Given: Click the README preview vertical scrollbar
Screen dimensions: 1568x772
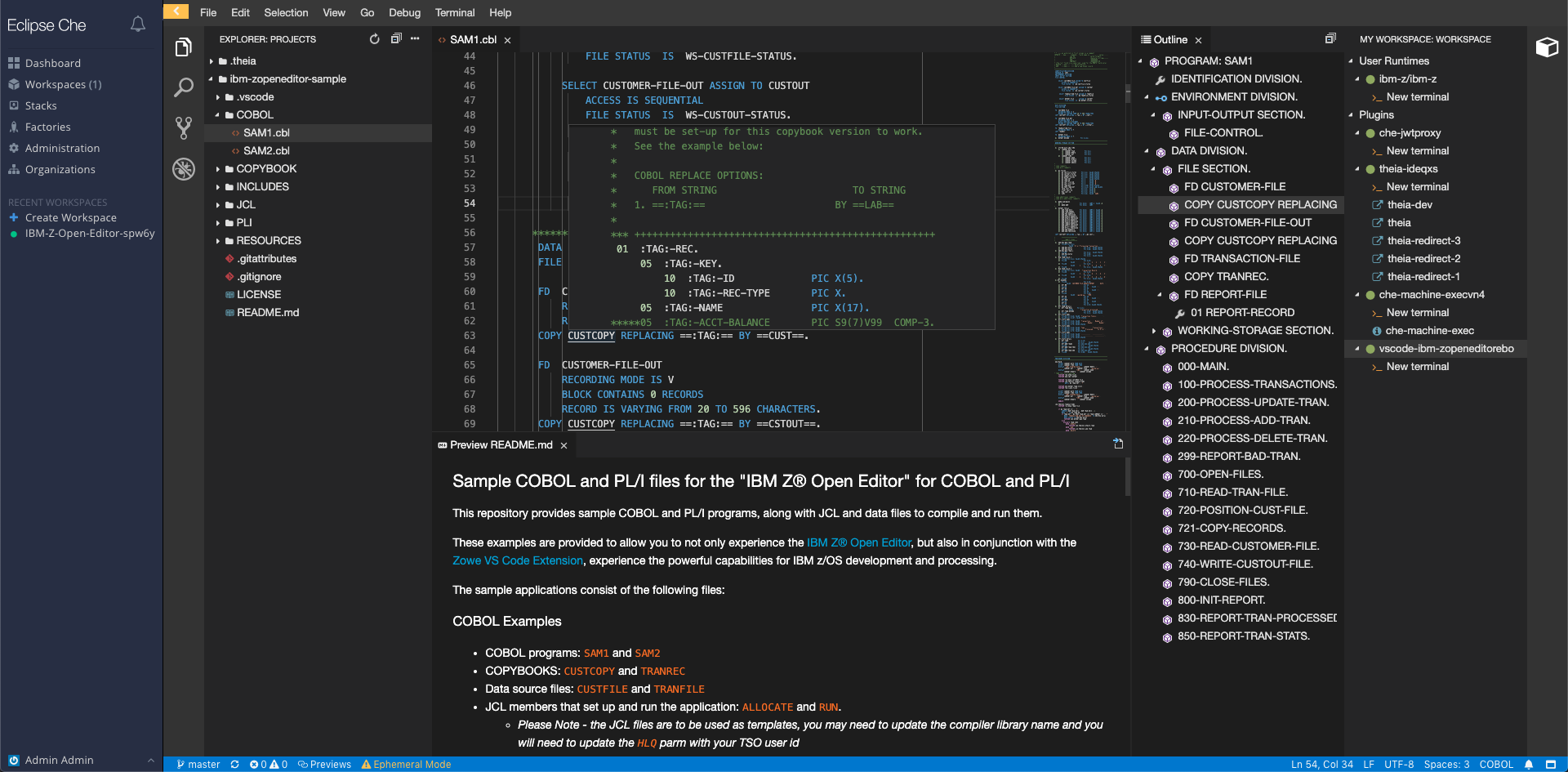Looking at the screenshot, I should point(1128,477).
